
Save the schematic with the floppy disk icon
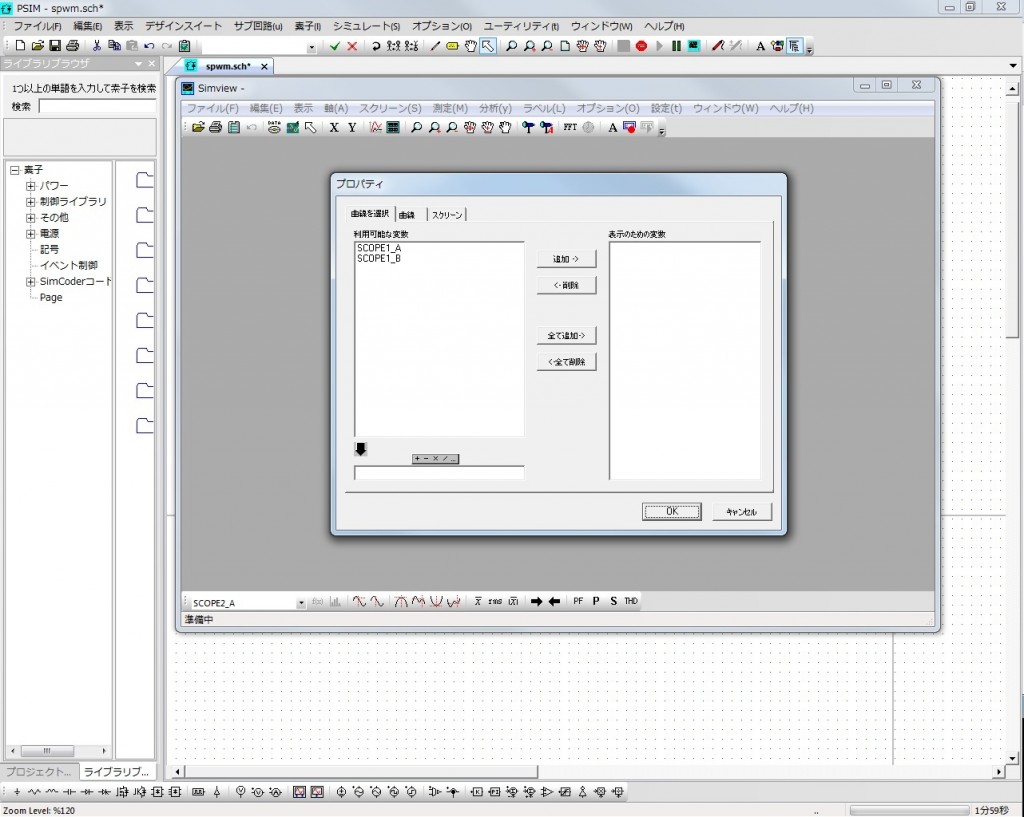pos(55,46)
